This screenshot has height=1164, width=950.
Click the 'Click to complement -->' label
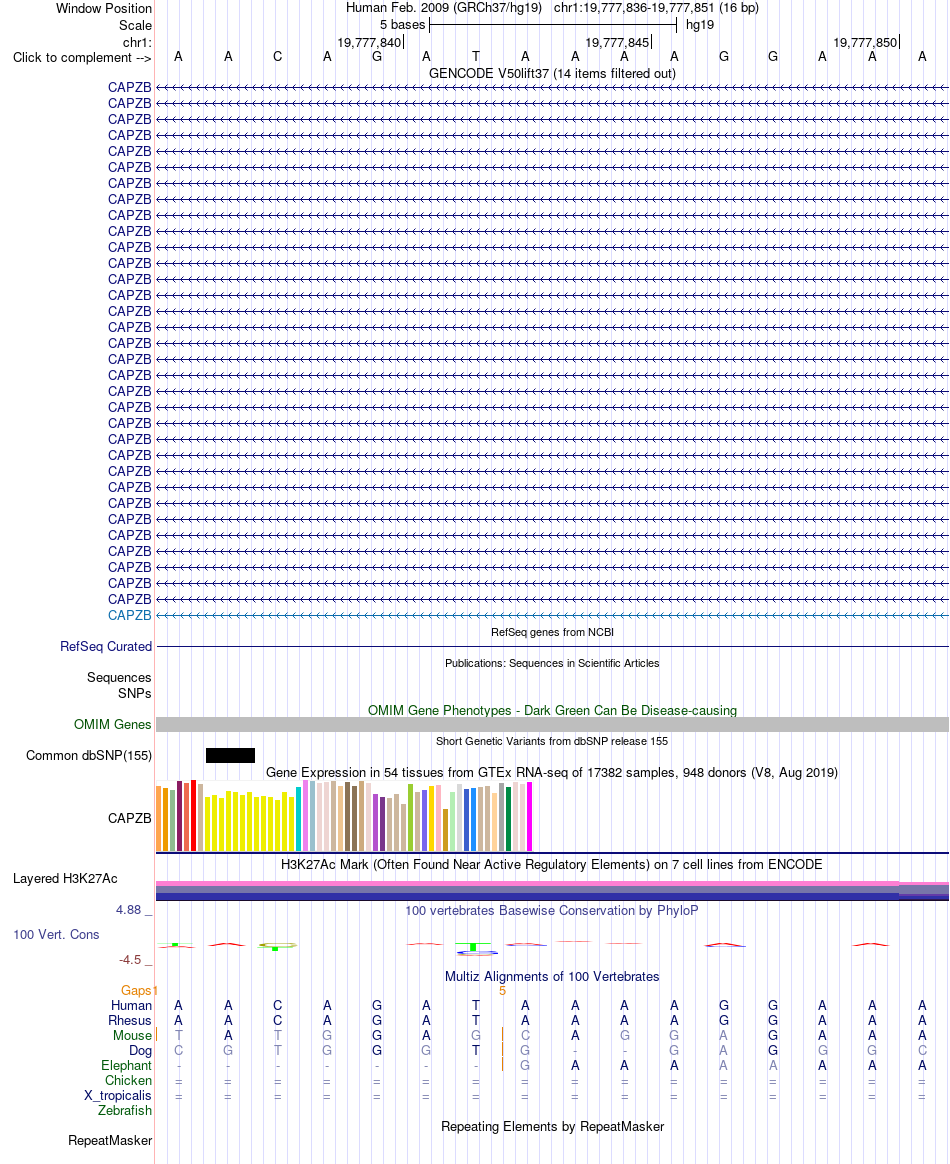(x=82, y=58)
